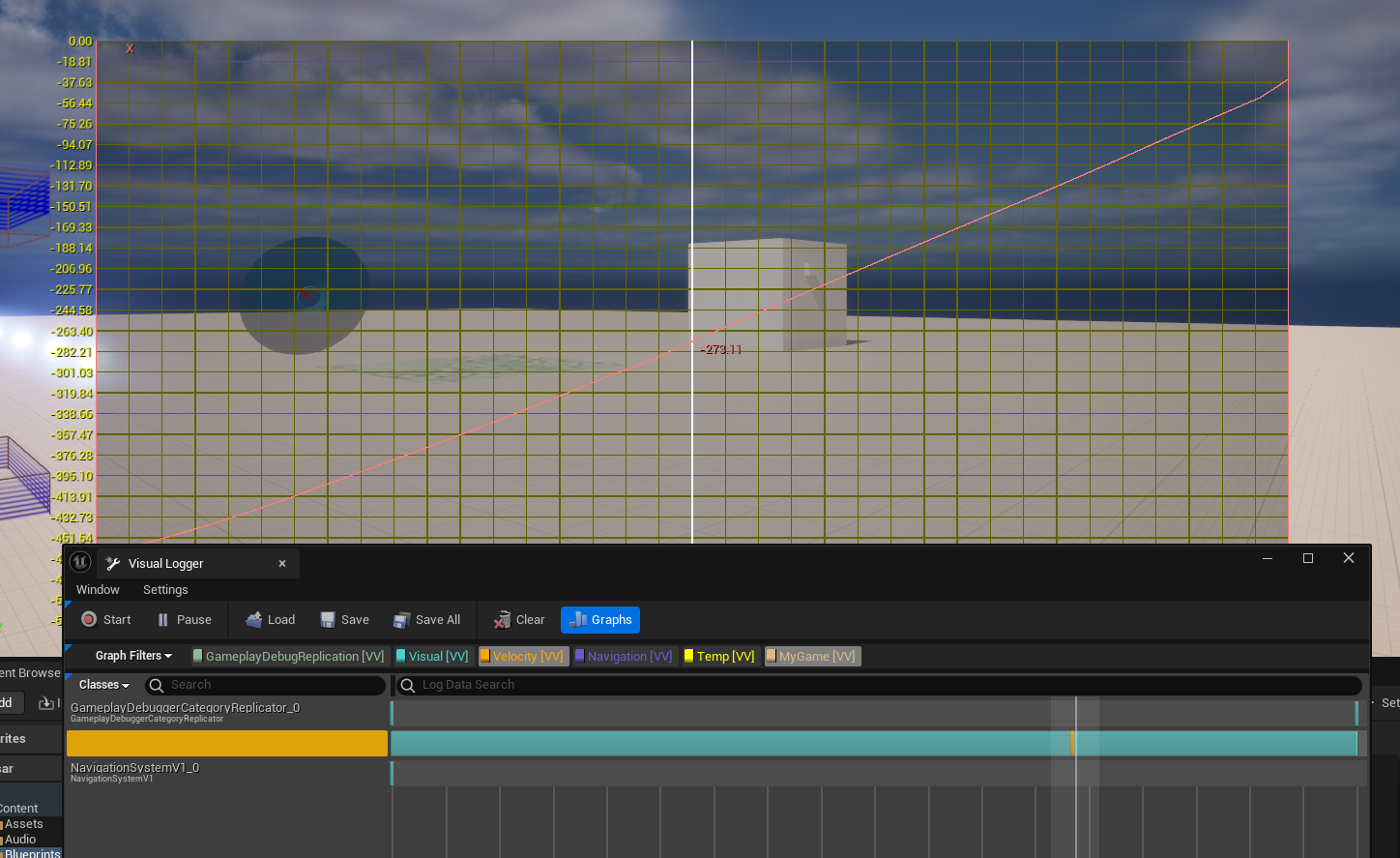Maximize the Visual Logger window
Screen dimensions: 1400x858
[x=1308, y=558]
